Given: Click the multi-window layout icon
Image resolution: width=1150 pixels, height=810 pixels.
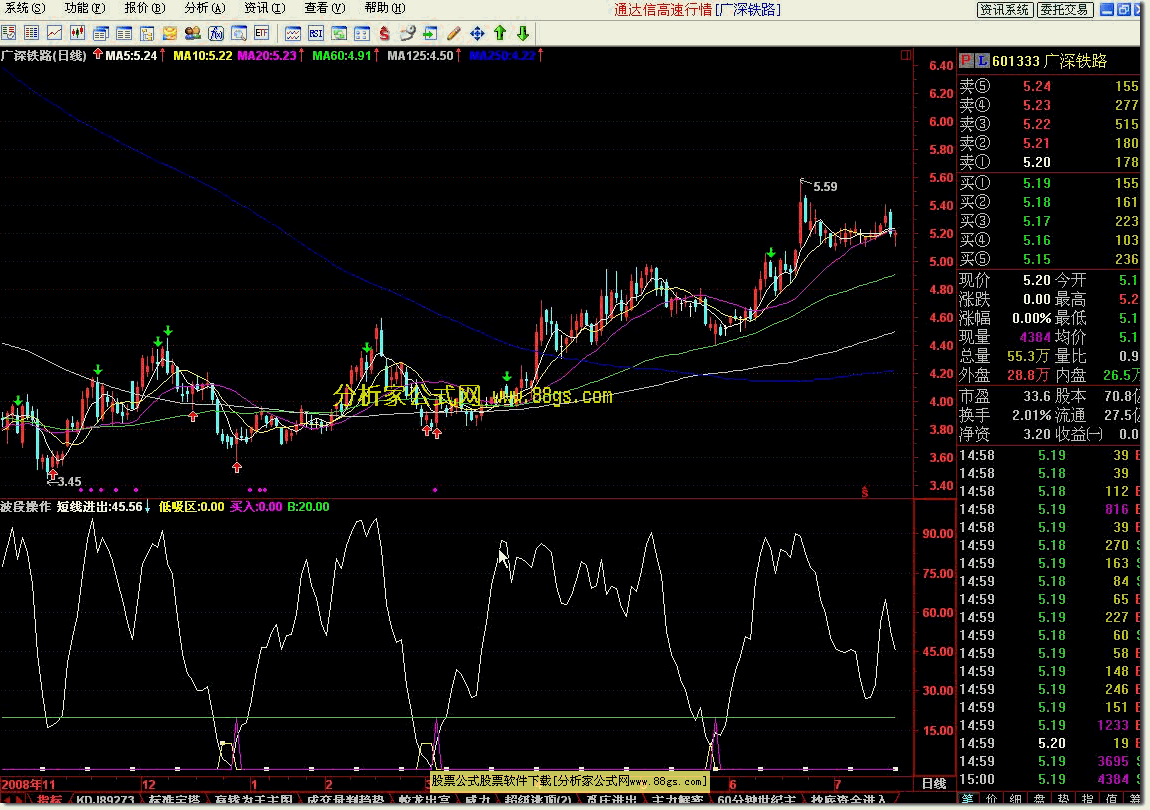Looking at the screenshot, I should 100,33.
